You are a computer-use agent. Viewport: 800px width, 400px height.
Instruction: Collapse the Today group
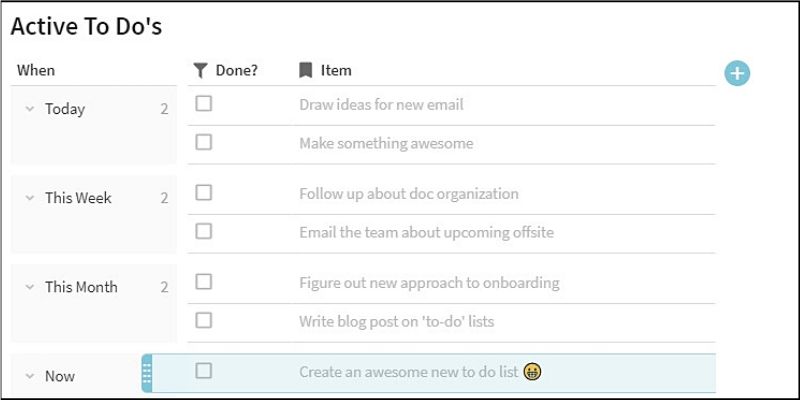tap(30, 109)
